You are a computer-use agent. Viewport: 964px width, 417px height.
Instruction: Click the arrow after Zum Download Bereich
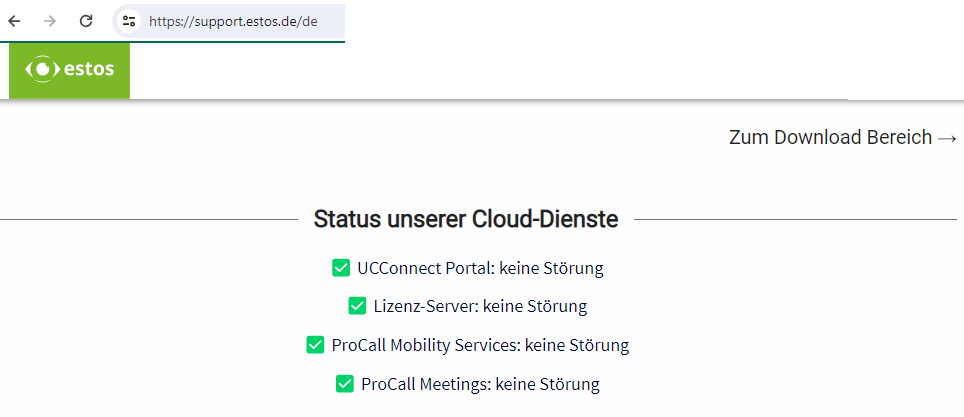[947, 138]
